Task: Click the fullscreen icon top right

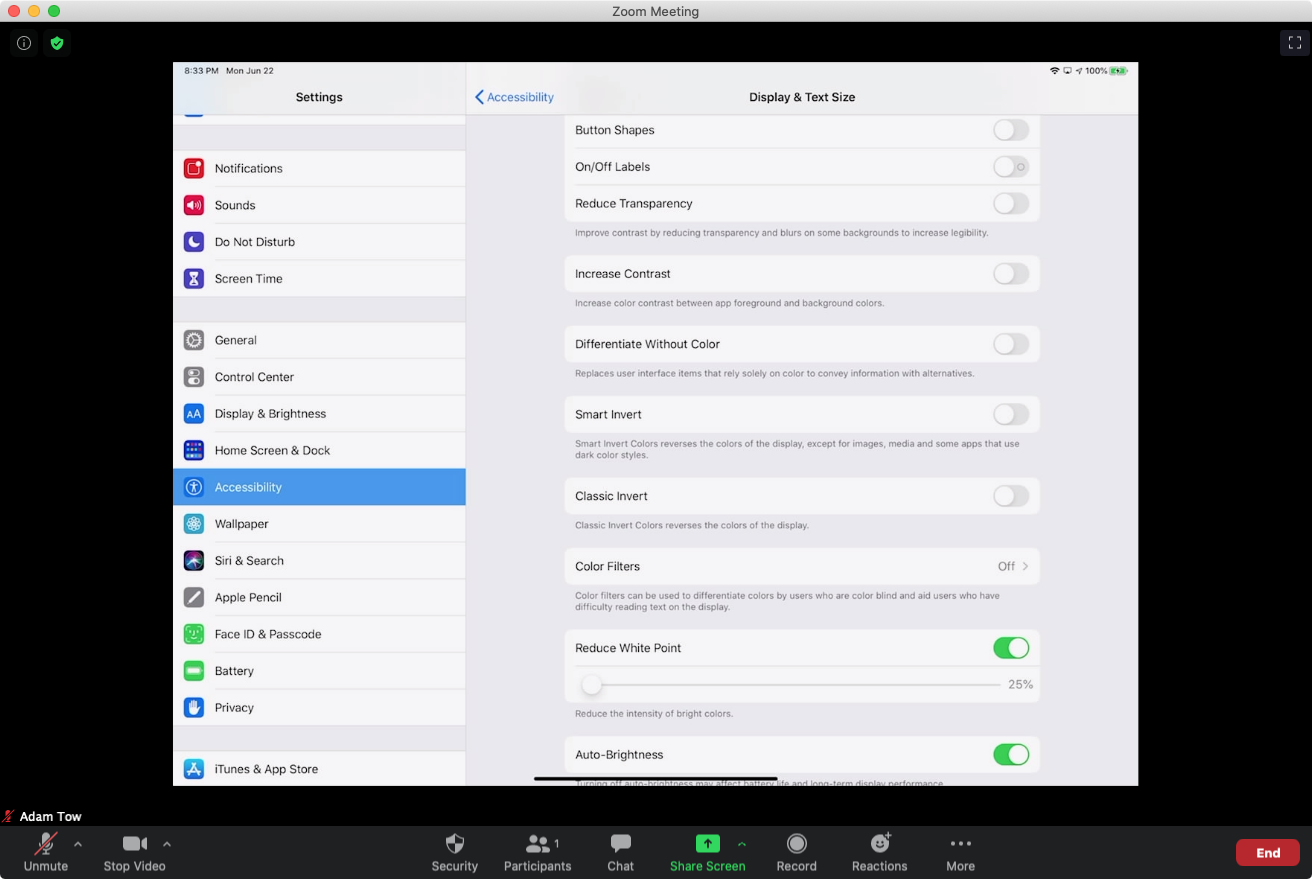Action: (1294, 43)
